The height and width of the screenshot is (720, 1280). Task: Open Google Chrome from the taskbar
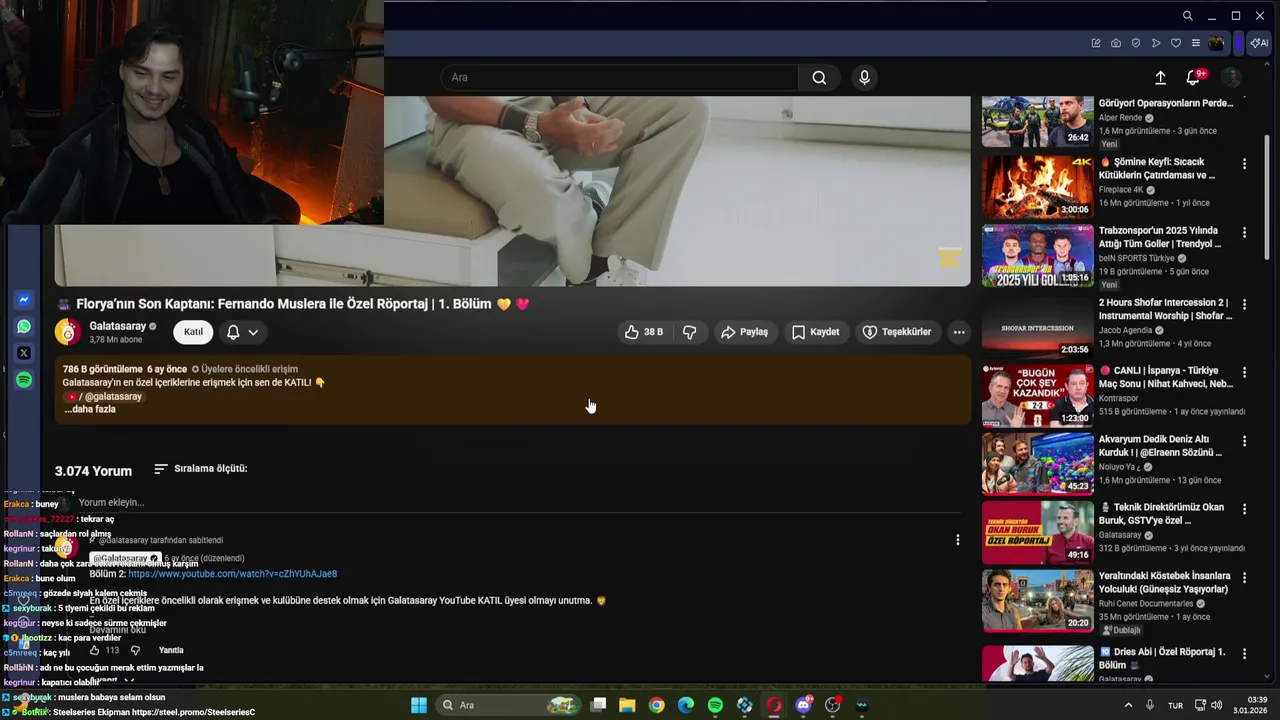click(x=656, y=705)
